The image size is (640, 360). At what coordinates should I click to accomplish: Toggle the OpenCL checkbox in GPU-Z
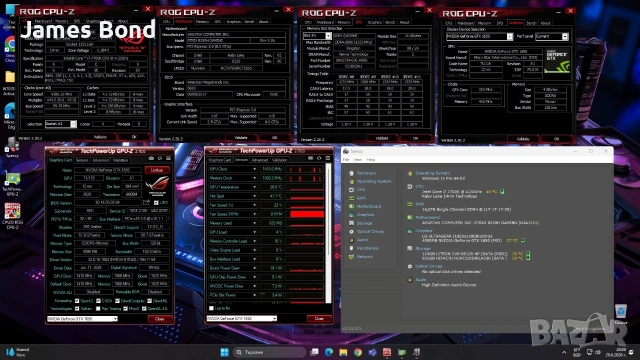coord(77,301)
